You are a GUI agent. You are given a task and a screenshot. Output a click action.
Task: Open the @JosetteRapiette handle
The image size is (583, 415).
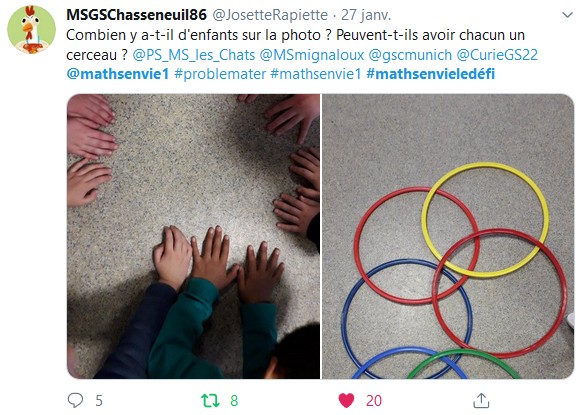(x=270, y=15)
